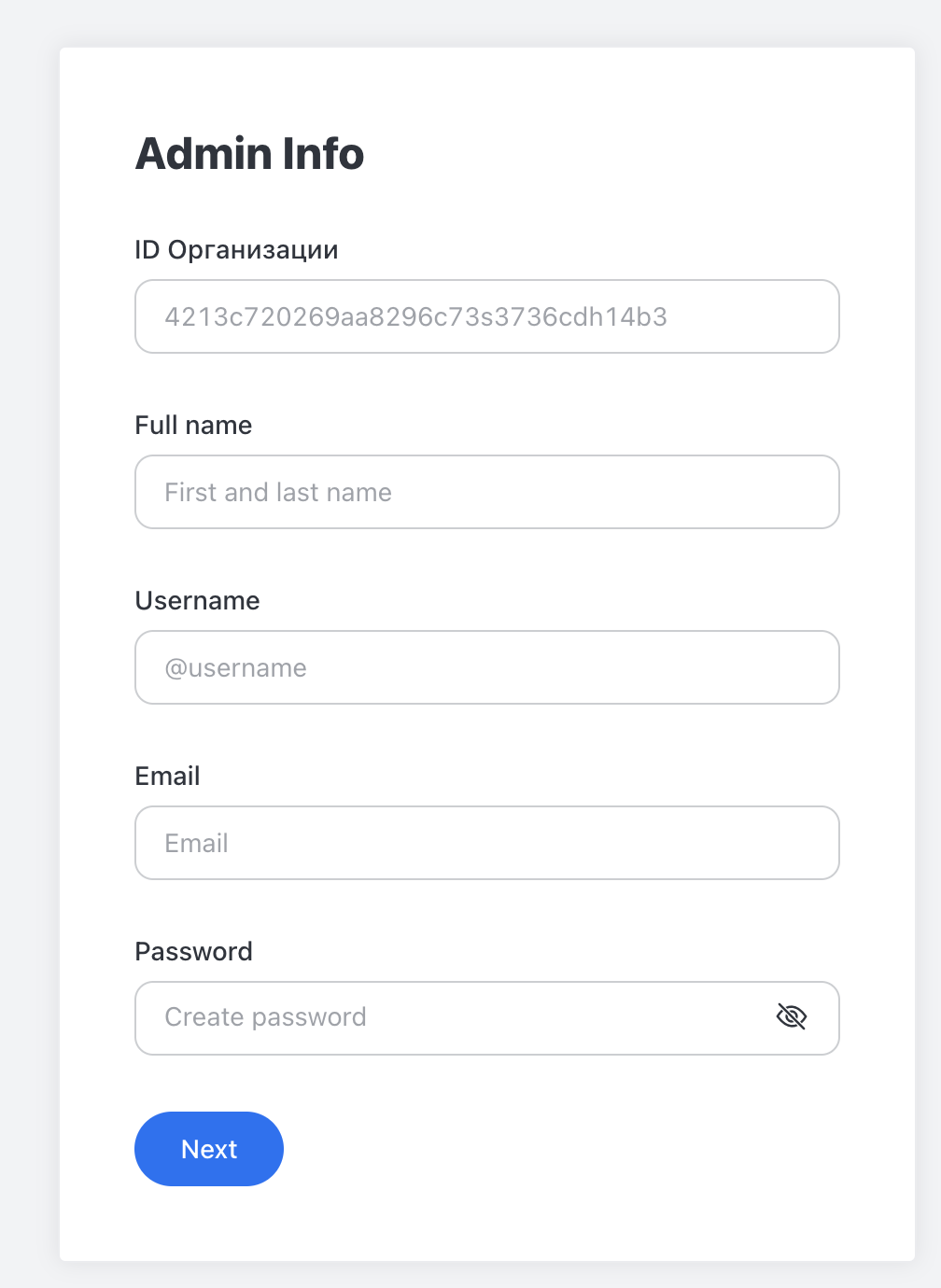941x1288 pixels.
Task: Click the 'Email' placeholder inside the email box
Action: (196, 844)
